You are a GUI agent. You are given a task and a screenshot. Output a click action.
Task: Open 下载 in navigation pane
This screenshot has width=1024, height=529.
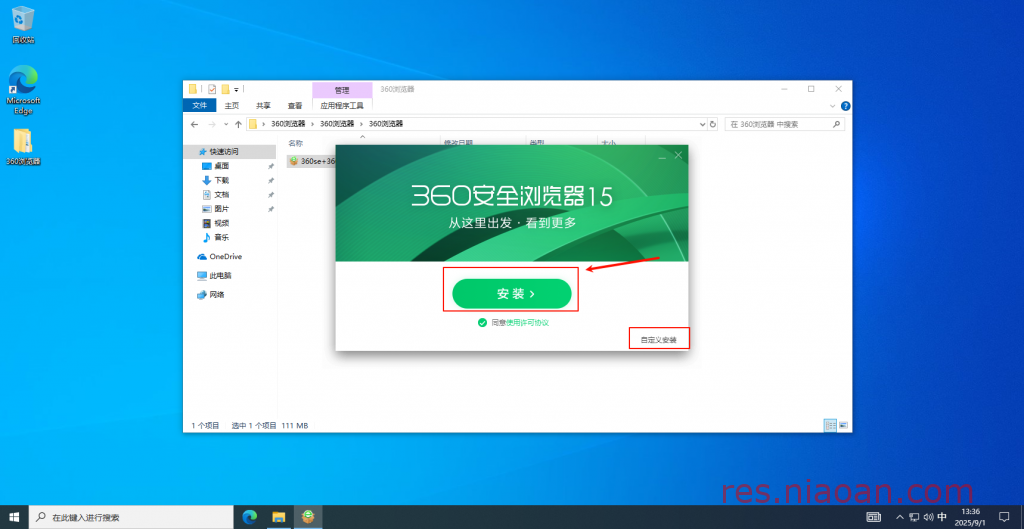tap(221, 180)
